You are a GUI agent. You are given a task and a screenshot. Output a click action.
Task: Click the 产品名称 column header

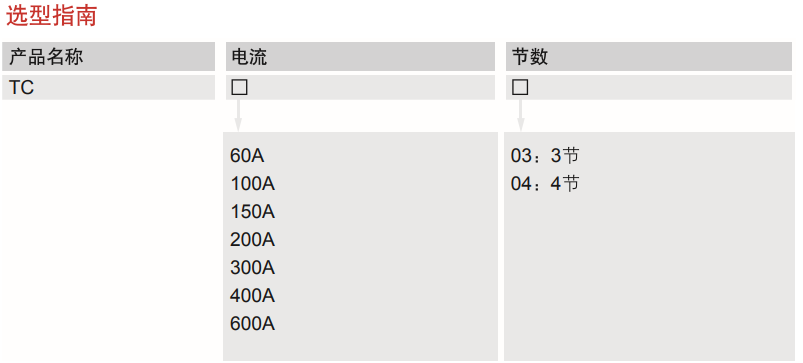[x=109, y=56]
